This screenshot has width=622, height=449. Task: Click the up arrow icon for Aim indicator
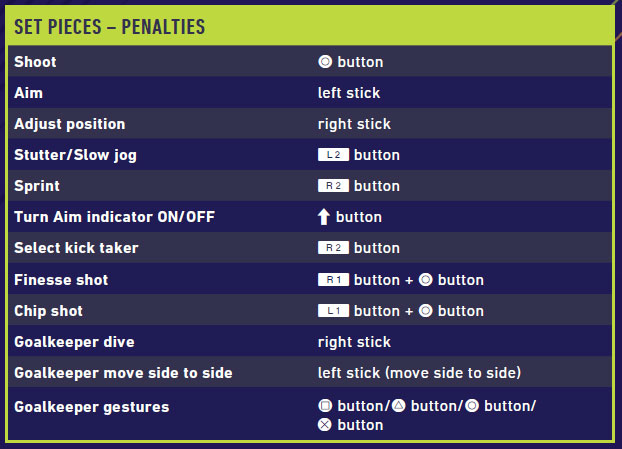[x=324, y=217]
